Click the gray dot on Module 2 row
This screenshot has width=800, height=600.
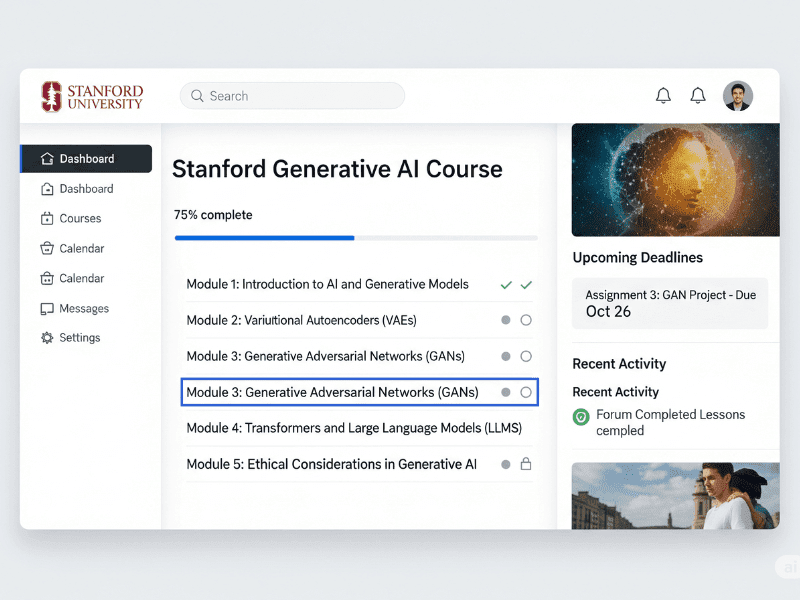[506, 320]
